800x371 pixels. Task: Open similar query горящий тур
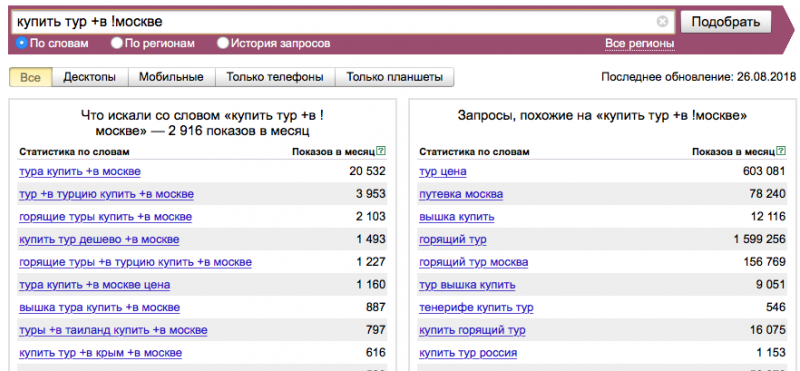(x=453, y=239)
